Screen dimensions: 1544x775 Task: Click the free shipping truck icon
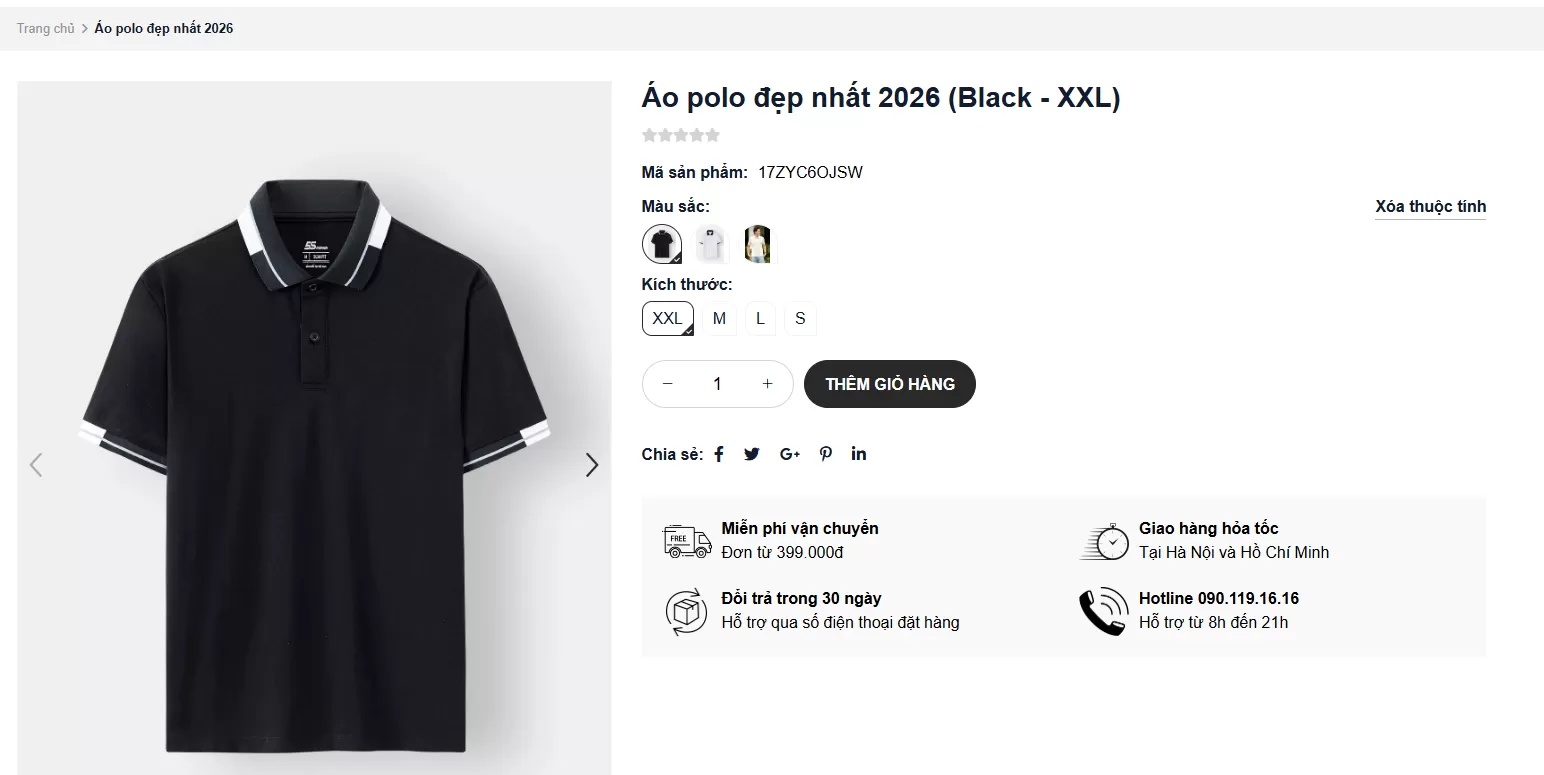click(x=687, y=540)
